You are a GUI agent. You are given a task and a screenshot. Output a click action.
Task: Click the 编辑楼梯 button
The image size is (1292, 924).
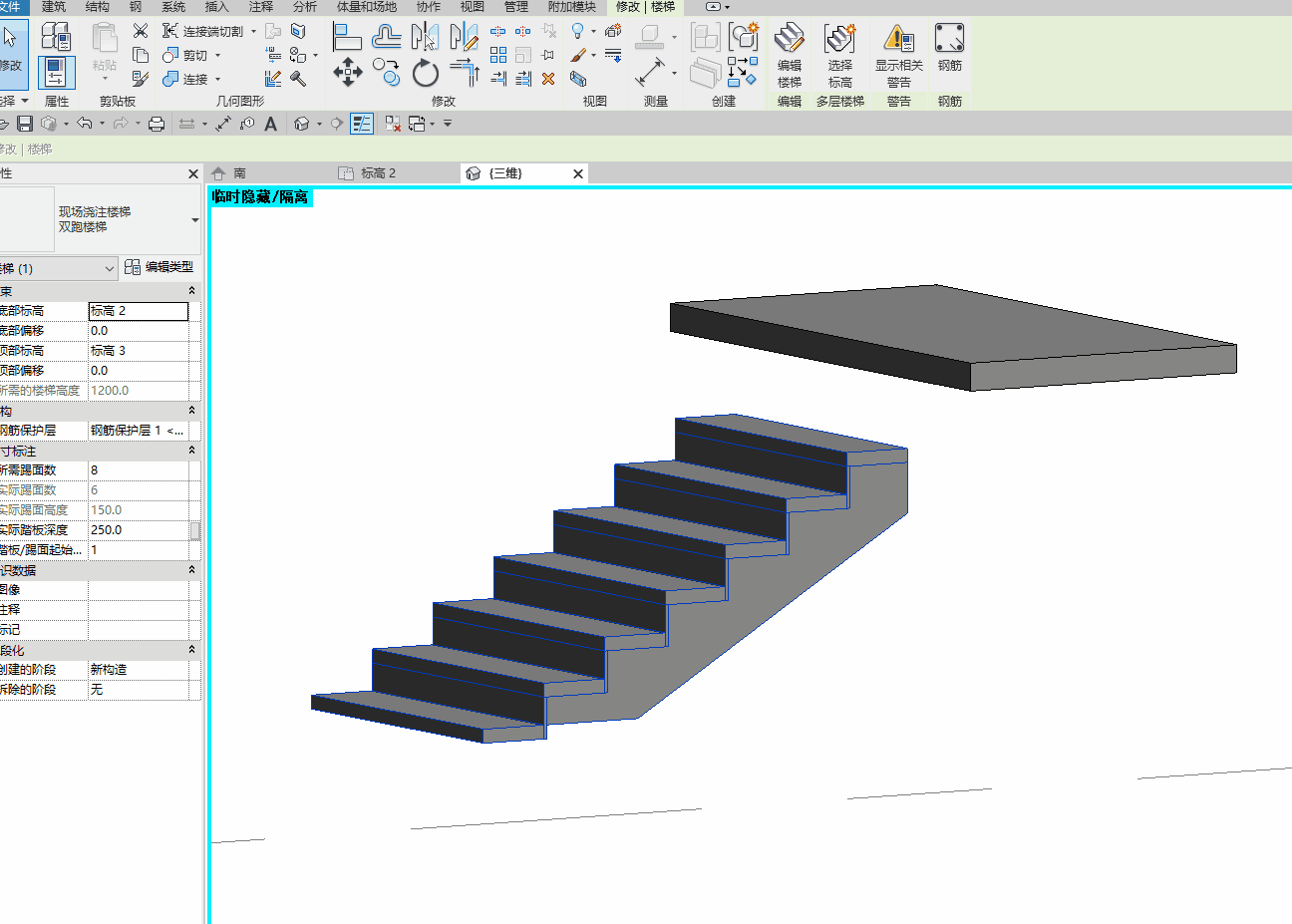790,56
